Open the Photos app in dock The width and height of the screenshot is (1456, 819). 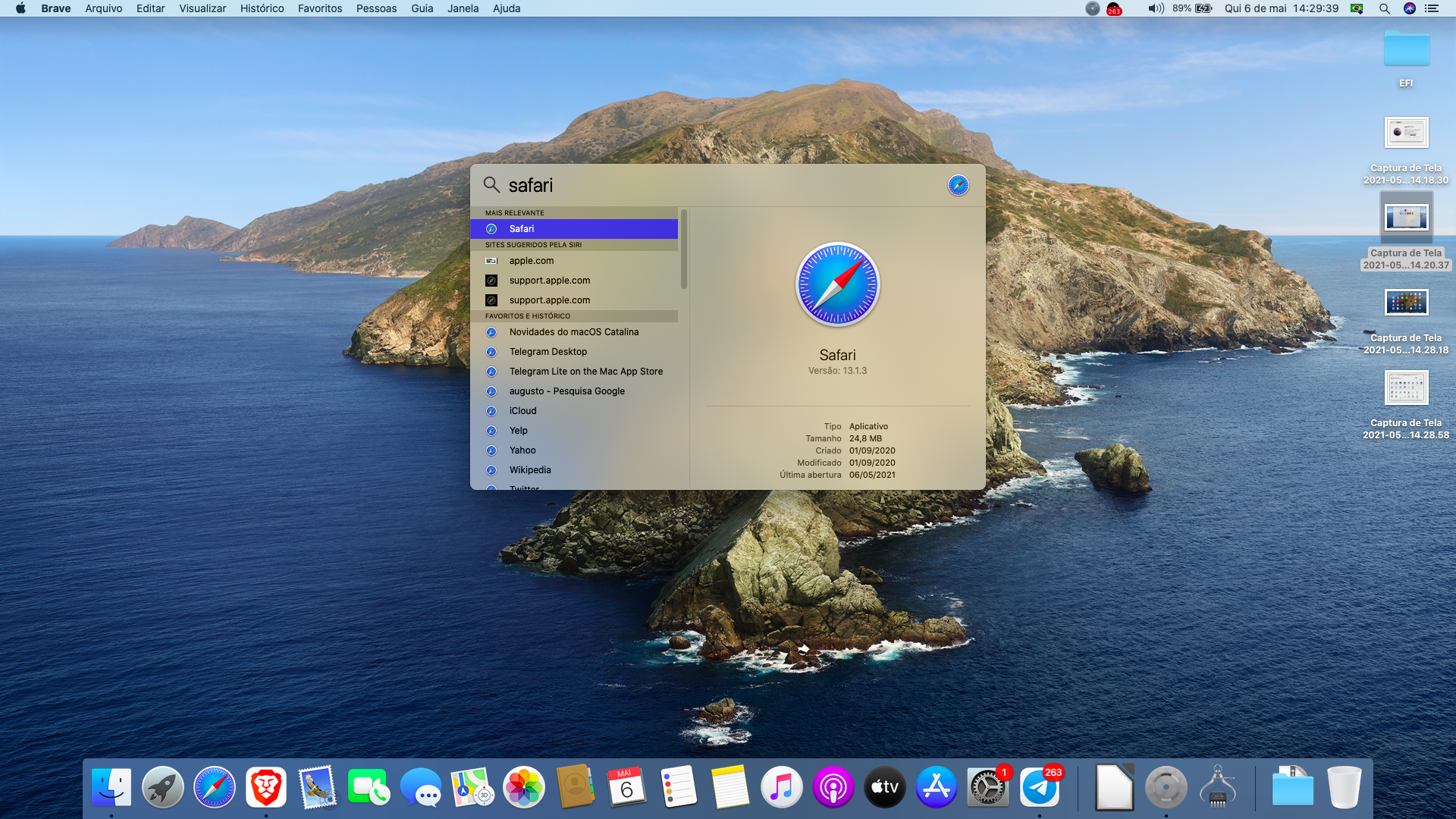point(524,787)
